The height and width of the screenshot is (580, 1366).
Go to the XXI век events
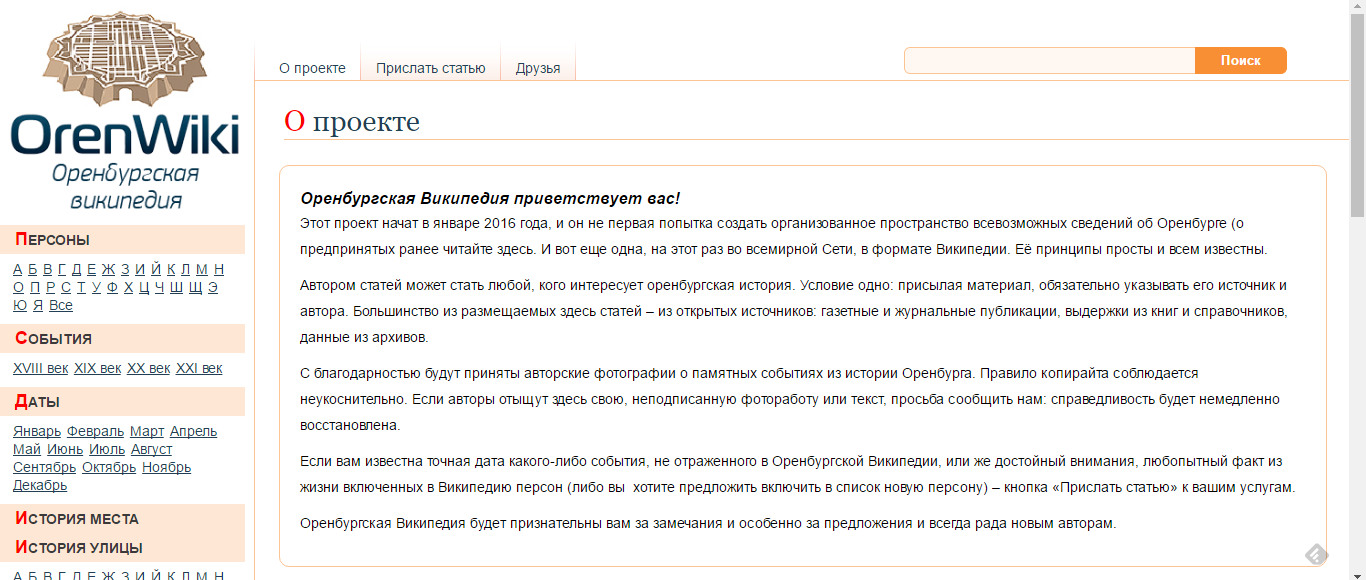[x=199, y=368]
